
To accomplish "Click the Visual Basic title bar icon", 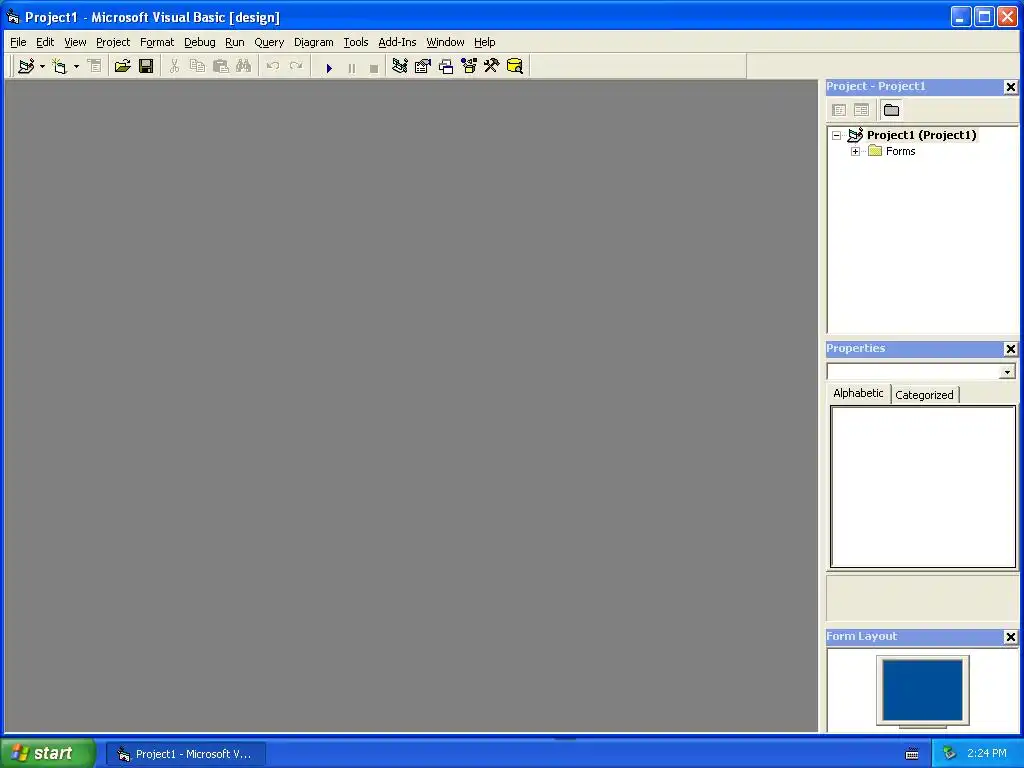I will 12,17.
